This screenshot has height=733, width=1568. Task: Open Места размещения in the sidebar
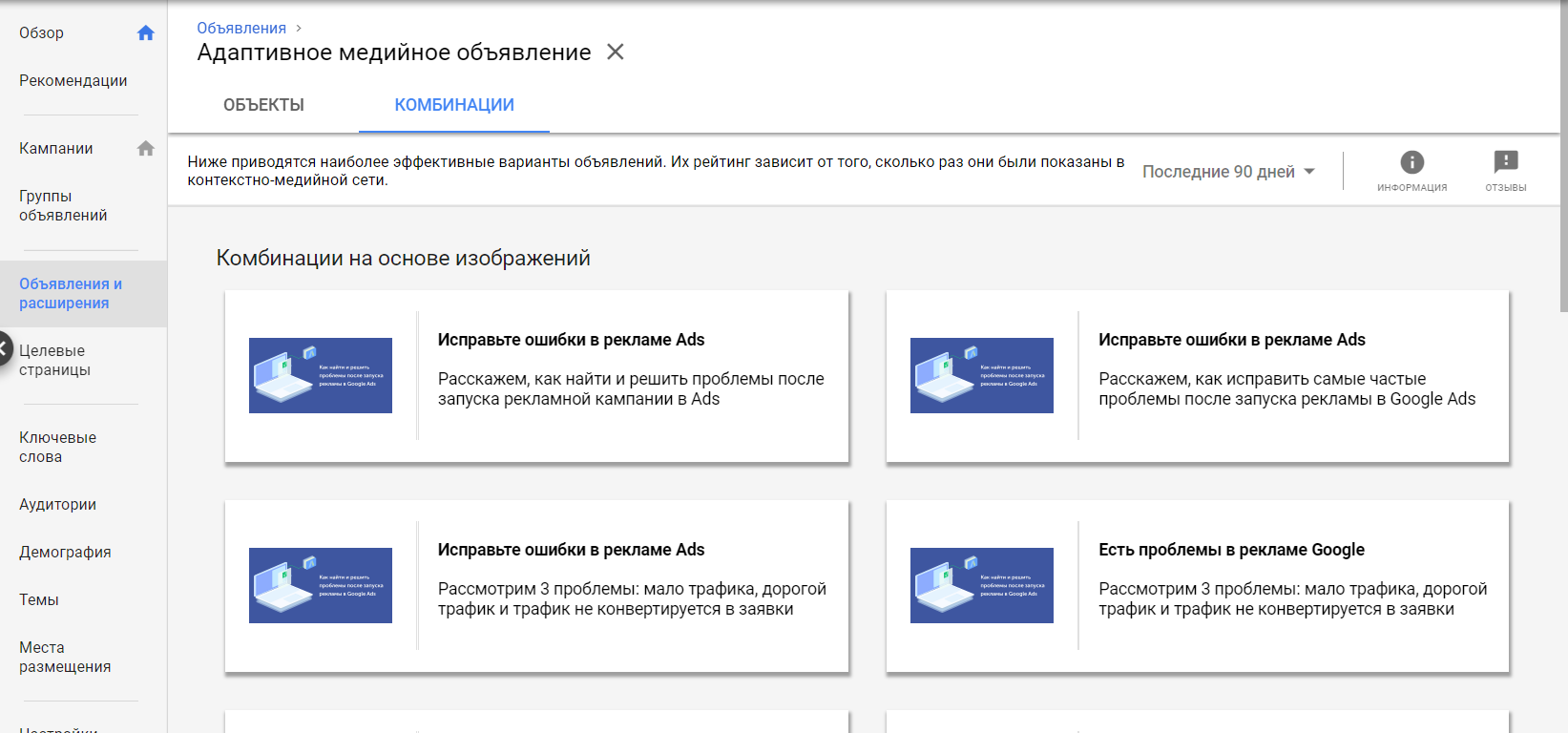pyautogui.click(x=65, y=658)
